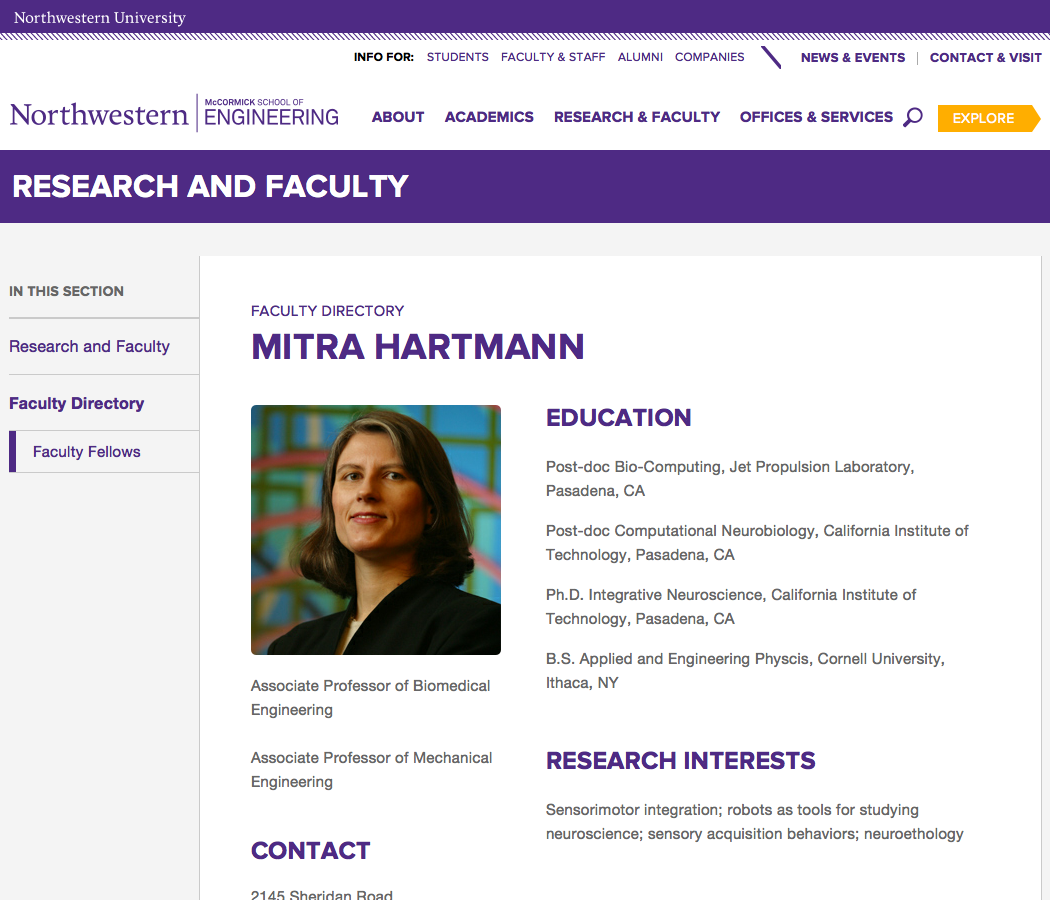Screen dimensions: 1050x900
Task: Open Faculty Fellows sidebar item
Action: coord(86,452)
